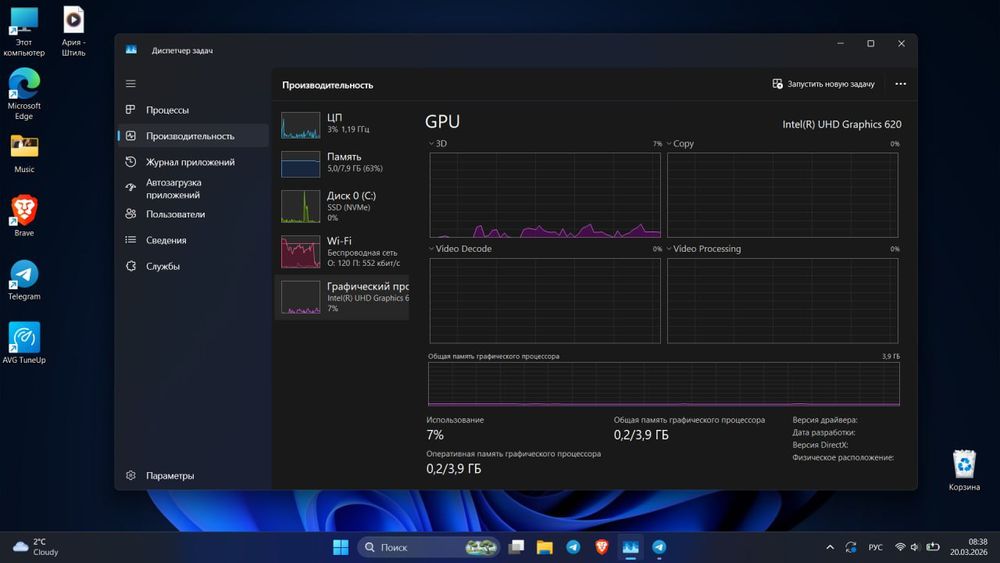Open the Cloudy weather widget
The height and width of the screenshot is (563, 1000).
pyautogui.click(x=35, y=547)
